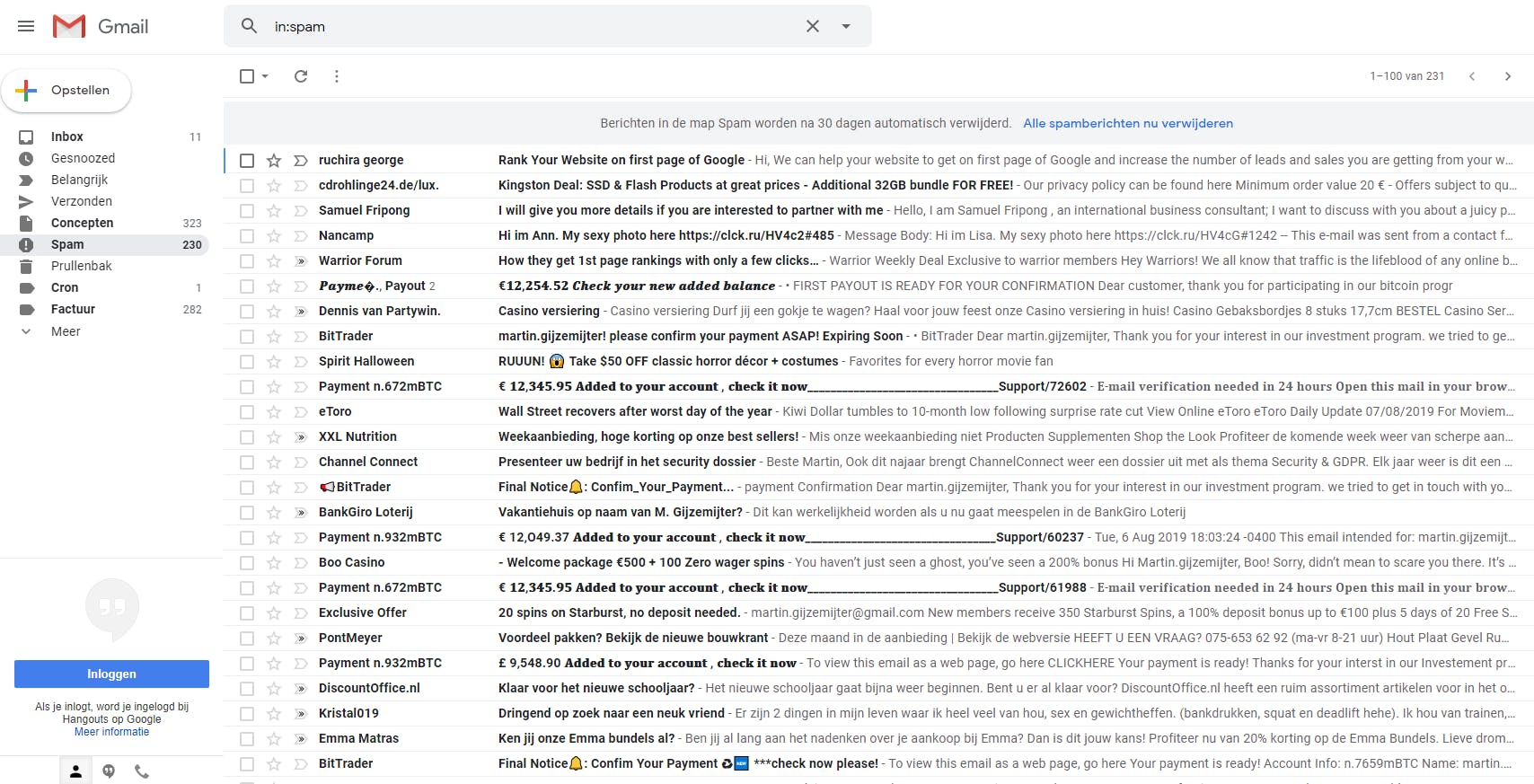Click the plus icon in the Opstellen button

[x=27, y=90]
